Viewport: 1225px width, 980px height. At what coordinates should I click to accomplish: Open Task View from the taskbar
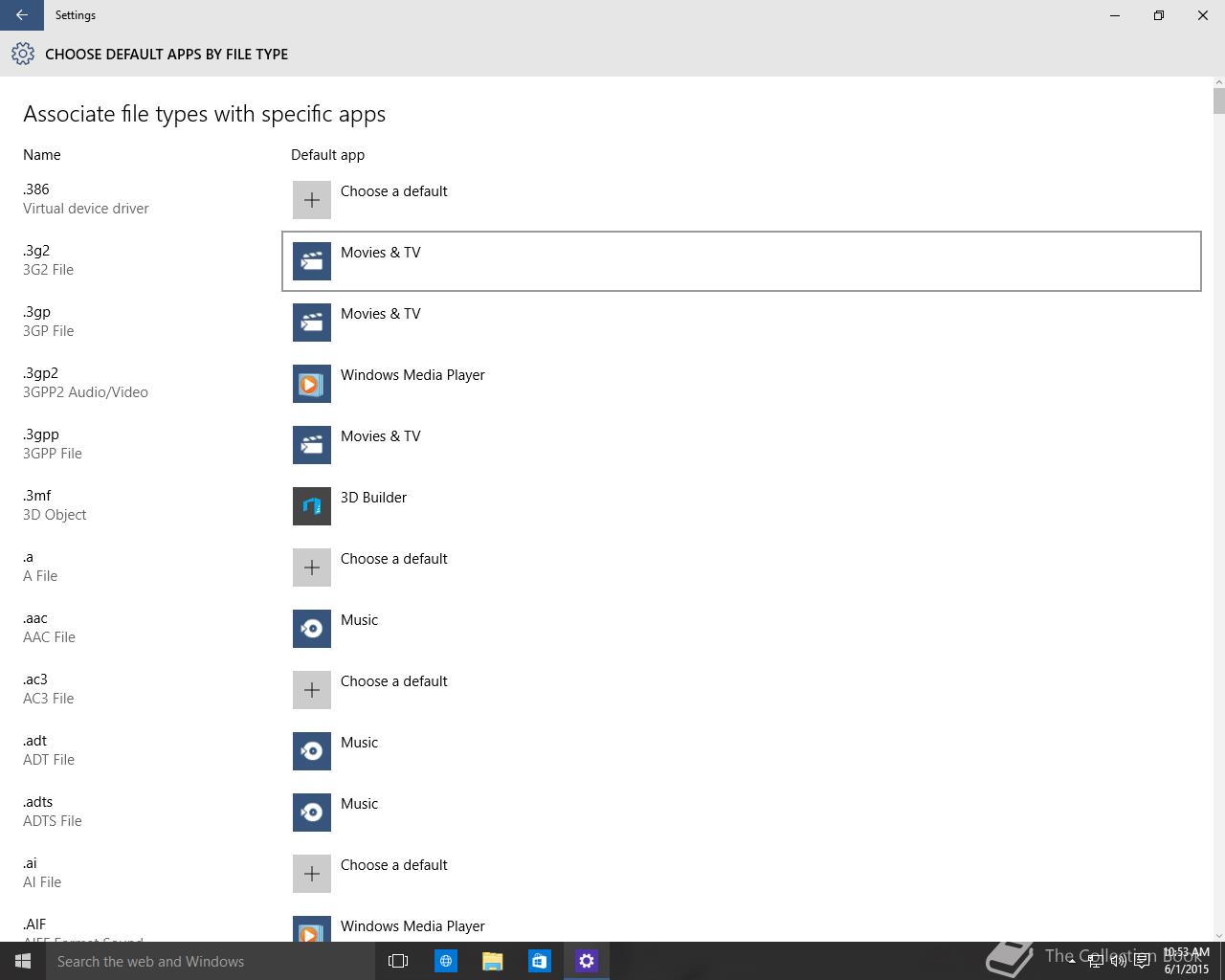pos(398,961)
